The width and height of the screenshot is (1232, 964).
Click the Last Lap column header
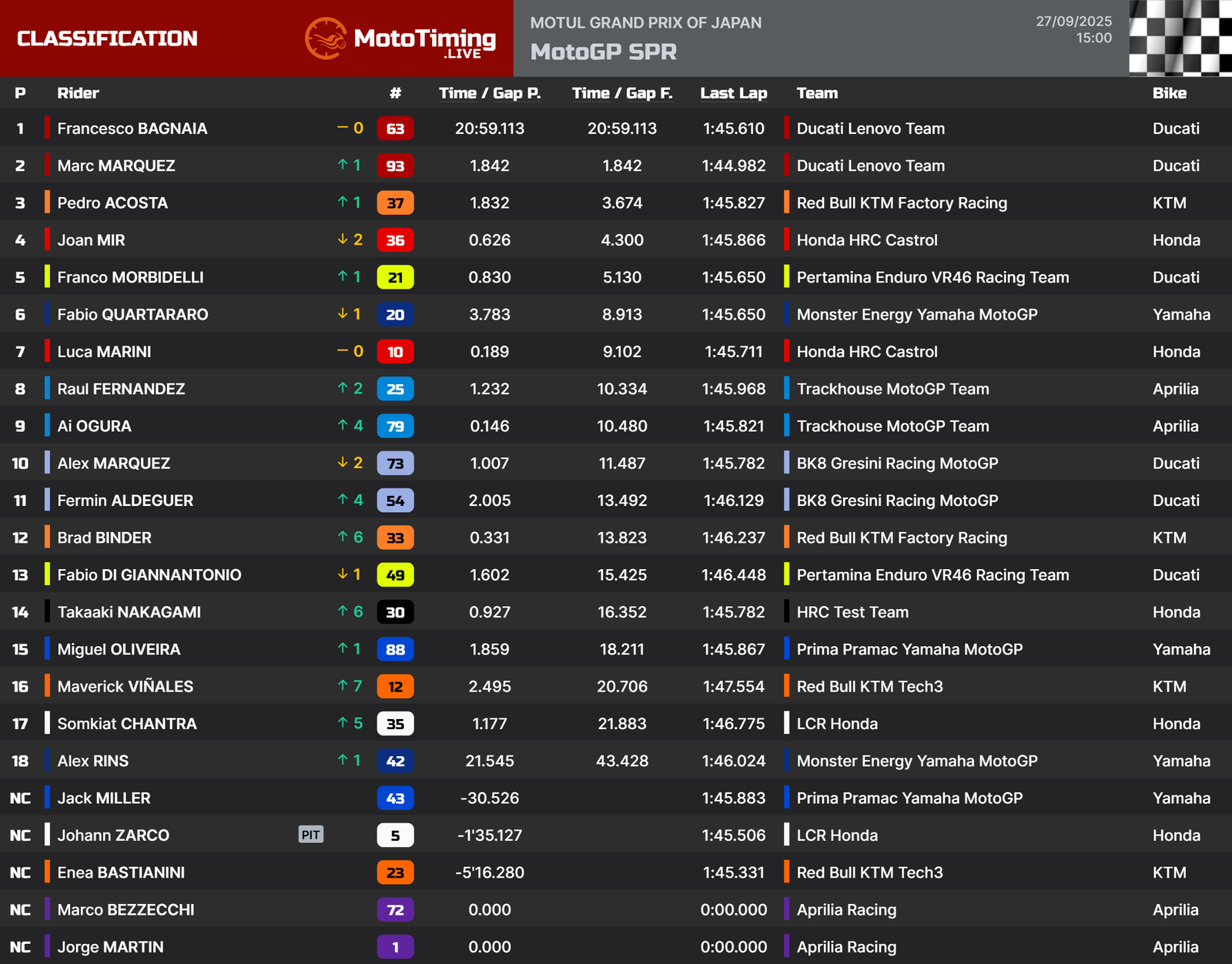733,93
